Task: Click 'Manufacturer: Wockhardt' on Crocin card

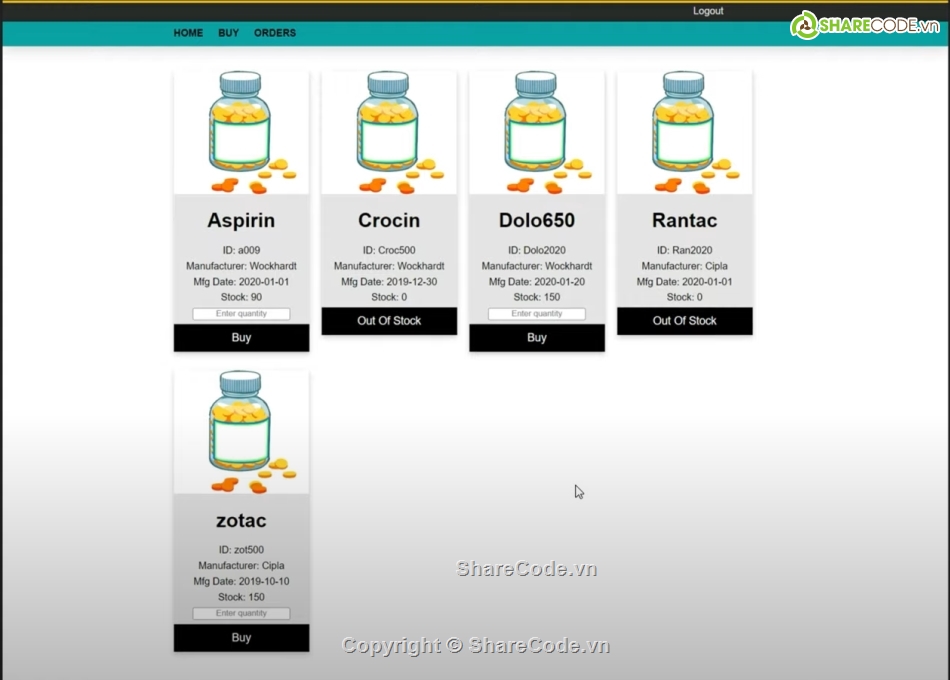Action: click(x=389, y=265)
